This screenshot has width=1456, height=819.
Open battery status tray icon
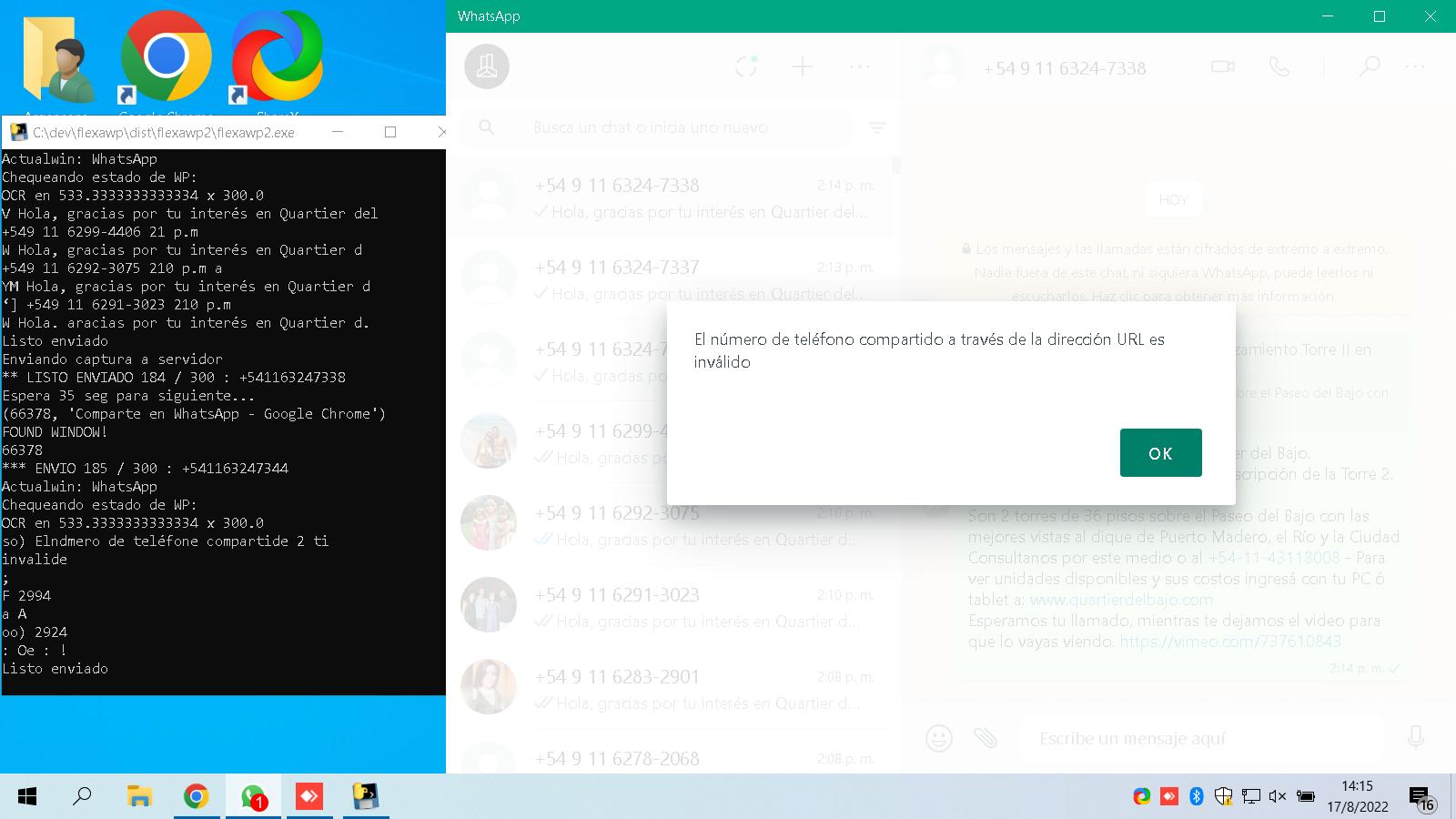tap(1305, 797)
